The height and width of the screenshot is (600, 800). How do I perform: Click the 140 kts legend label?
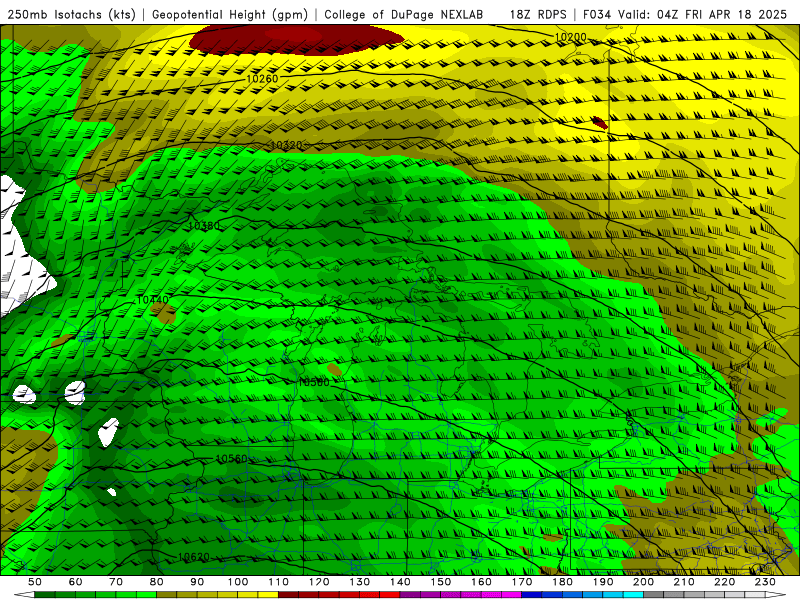coord(400,582)
